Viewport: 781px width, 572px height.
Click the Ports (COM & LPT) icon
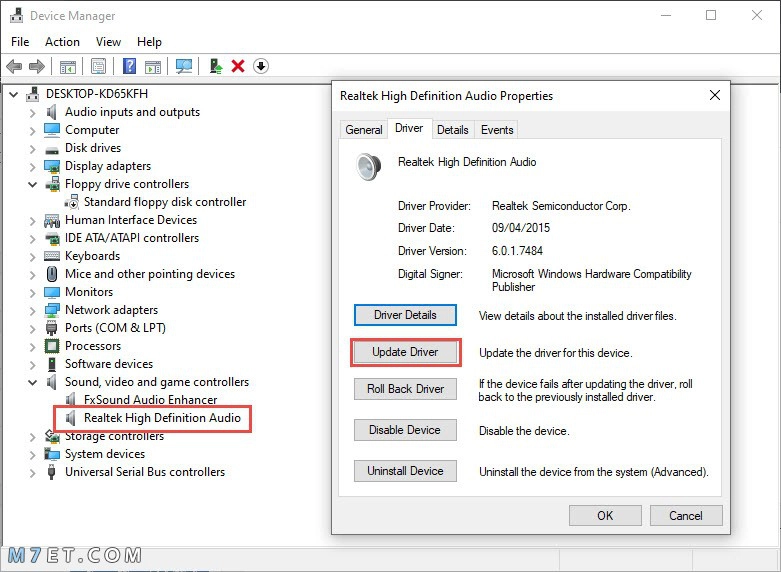pos(51,328)
